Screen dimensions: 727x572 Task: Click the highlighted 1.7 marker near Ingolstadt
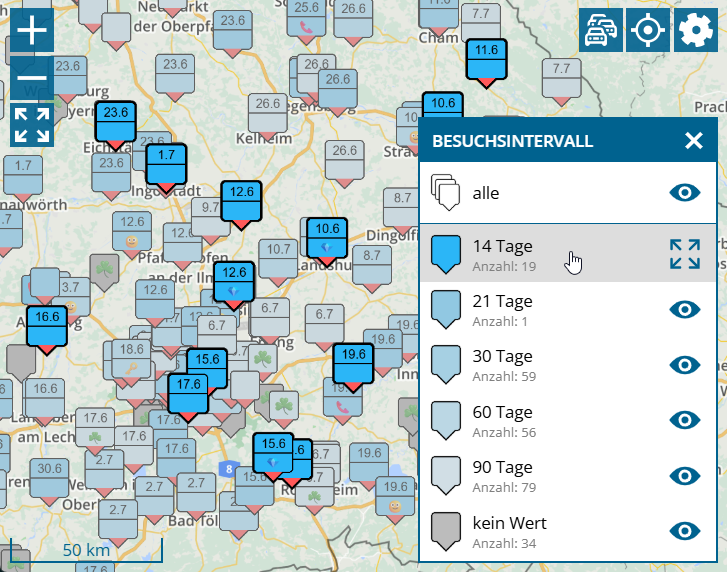(x=166, y=168)
